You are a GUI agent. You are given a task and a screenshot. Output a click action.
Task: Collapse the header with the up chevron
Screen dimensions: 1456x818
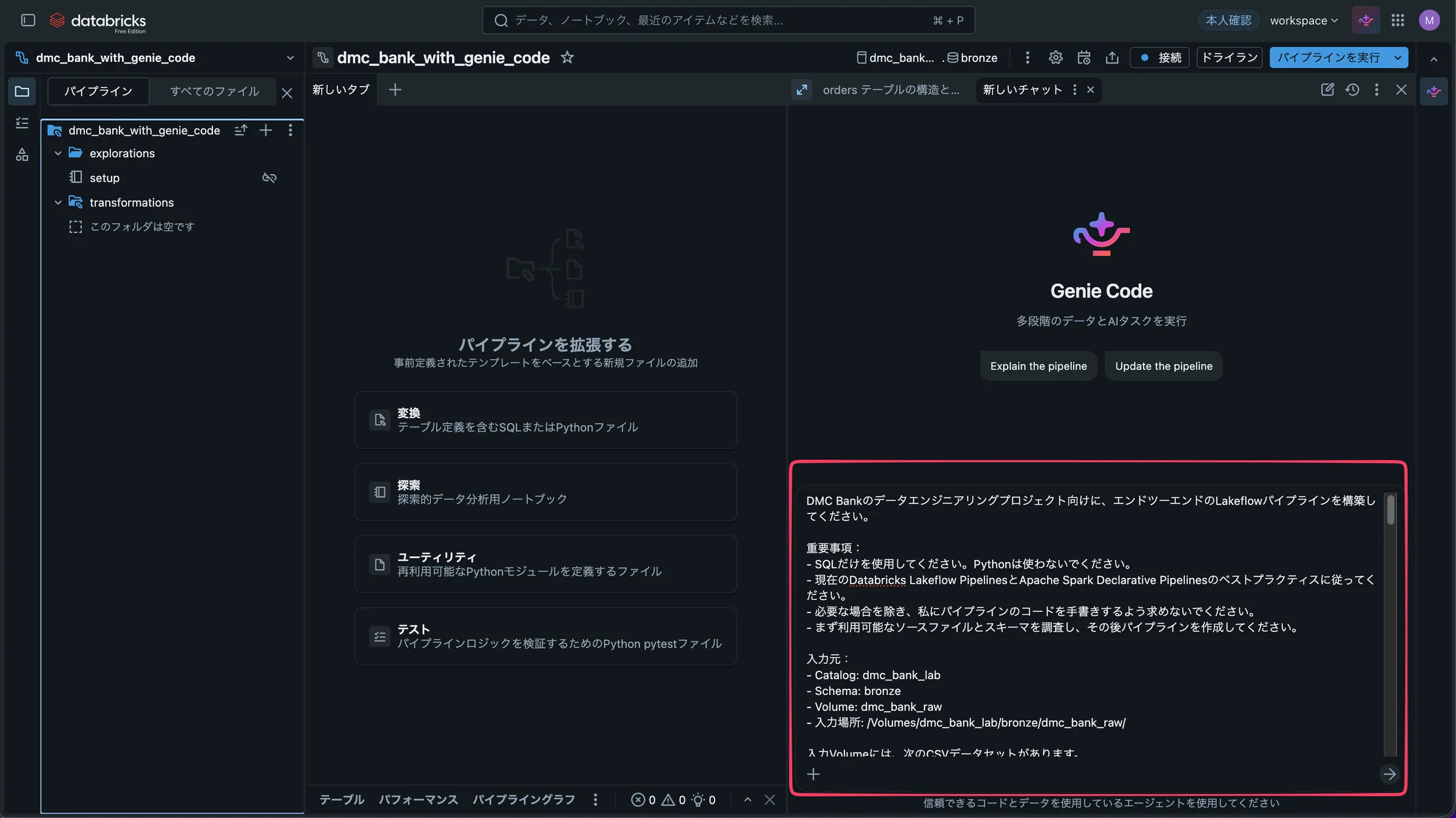tap(1434, 59)
